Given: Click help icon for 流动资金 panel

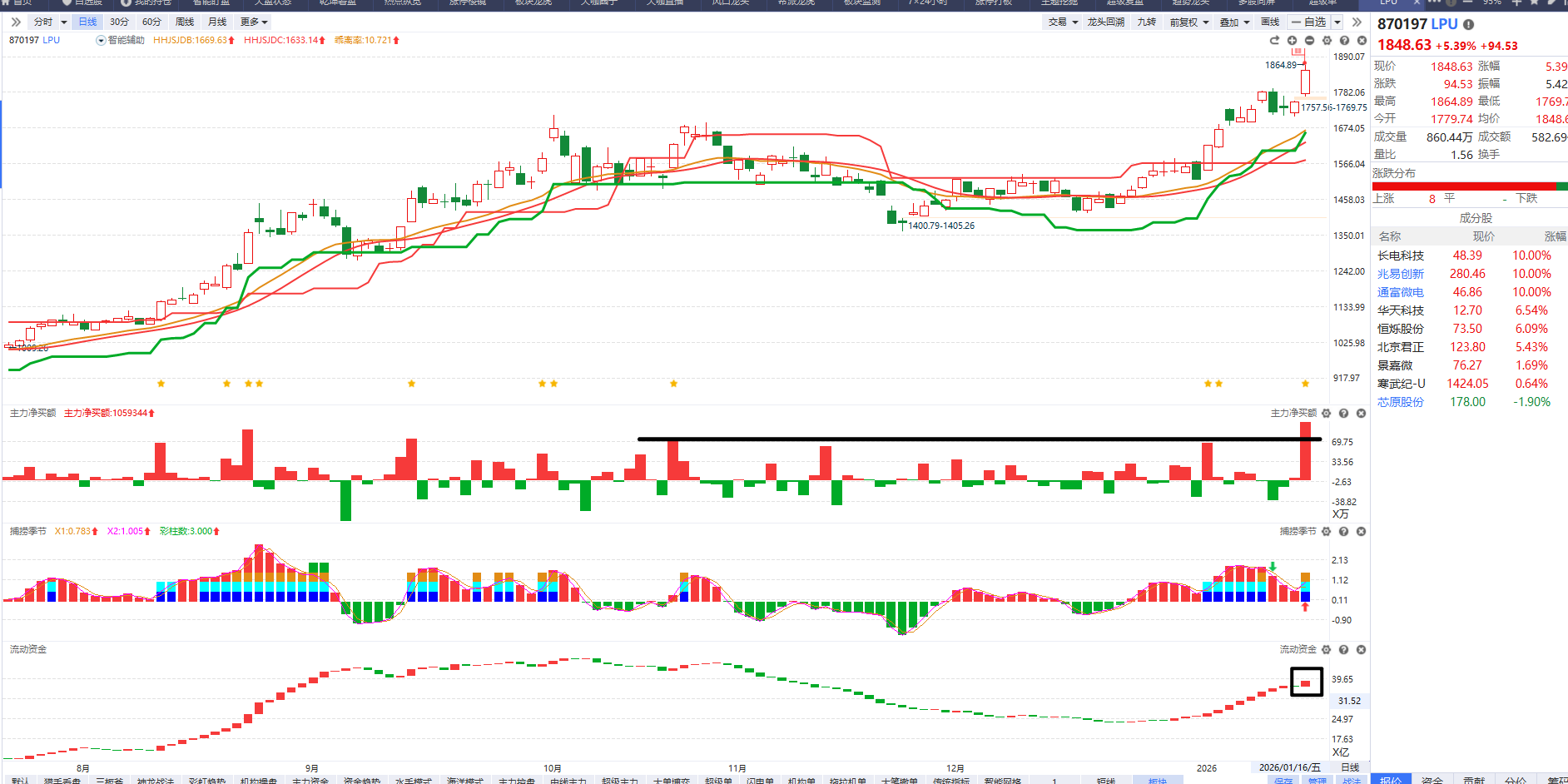Looking at the screenshot, I should (1343, 649).
